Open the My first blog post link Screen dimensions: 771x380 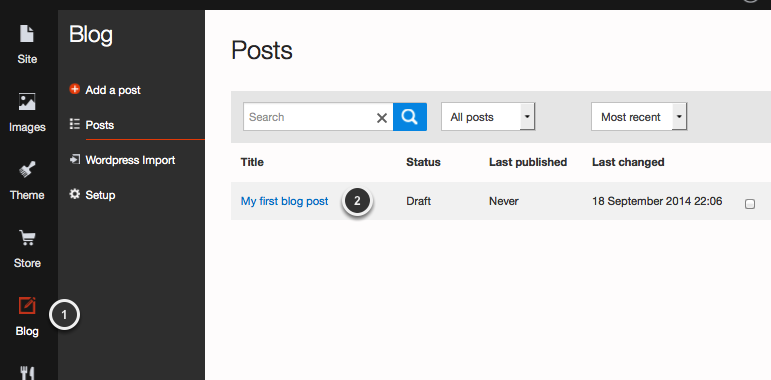point(284,201)
